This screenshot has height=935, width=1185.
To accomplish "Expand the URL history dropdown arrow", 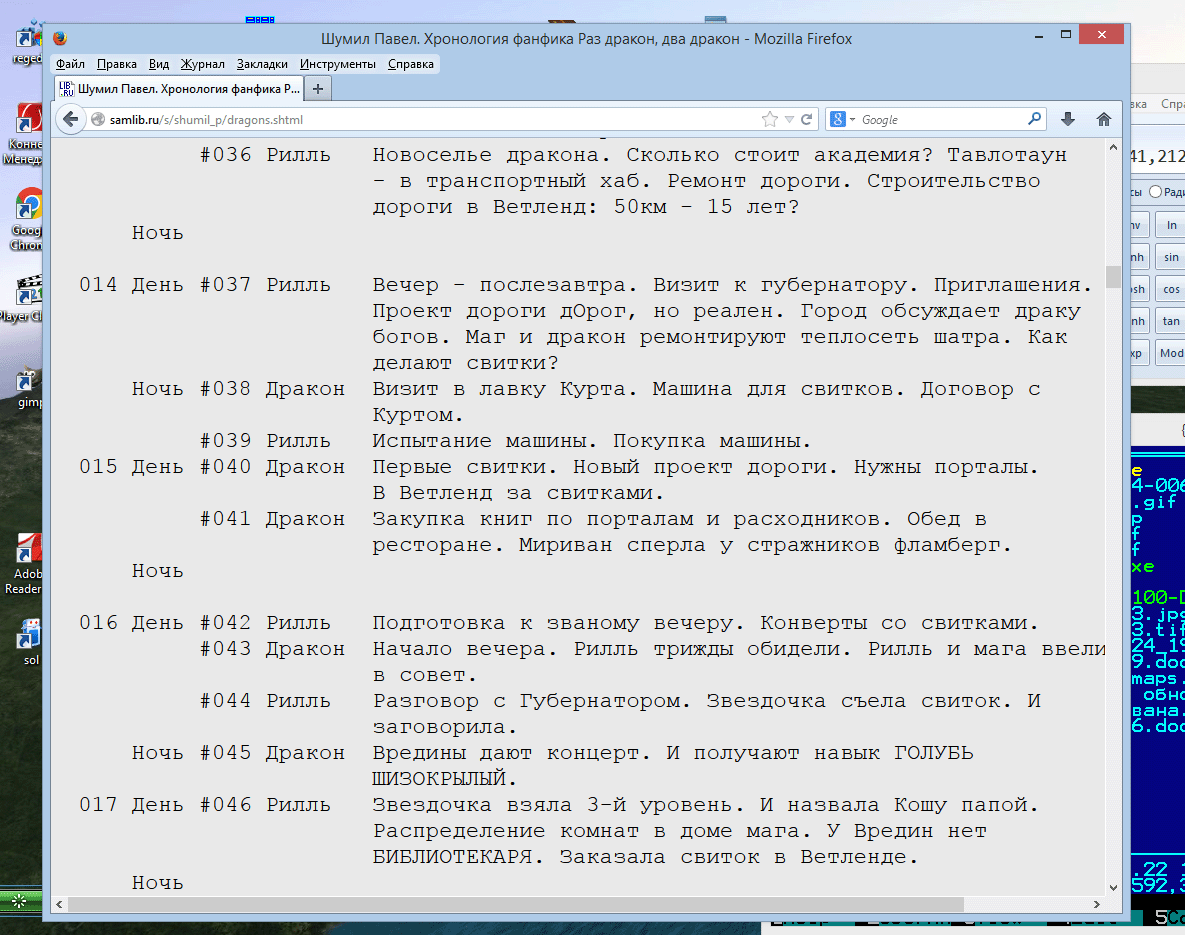I will click(x=789, y=119).
